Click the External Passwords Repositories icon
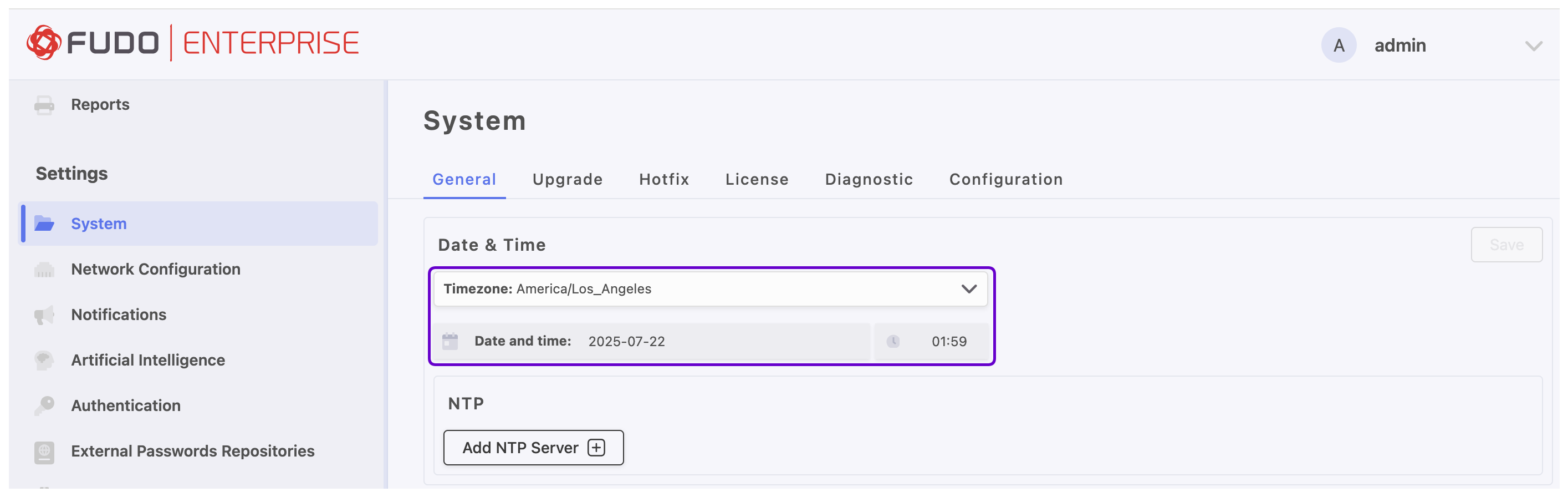The image size is (1568, 502). point(44,452)
